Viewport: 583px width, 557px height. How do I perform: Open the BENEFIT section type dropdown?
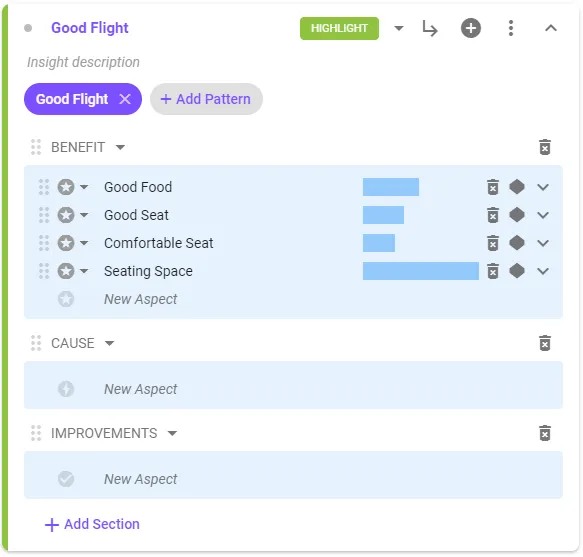[x=120, y=148]
